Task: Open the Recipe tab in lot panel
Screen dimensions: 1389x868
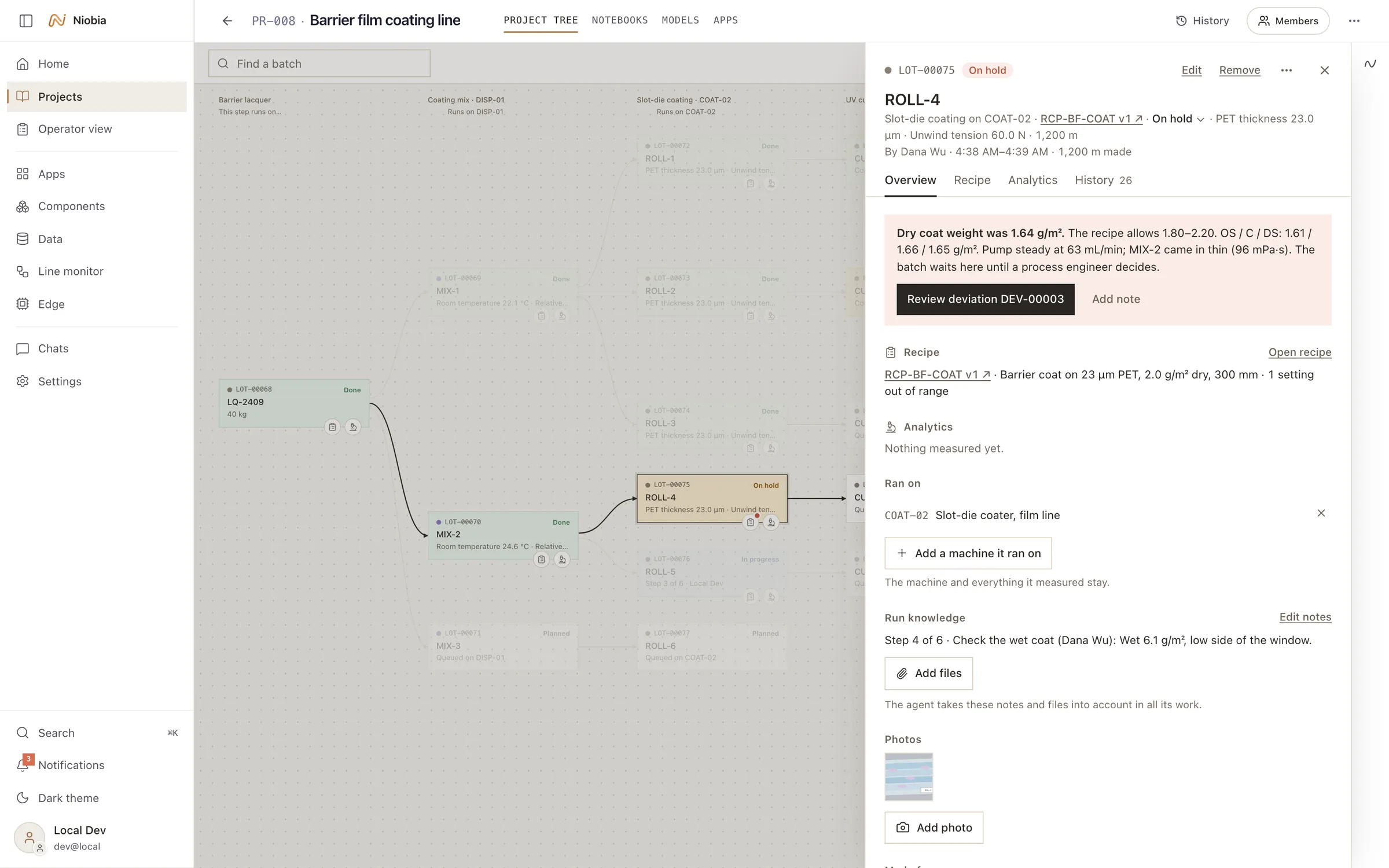Action: [972, 181]
